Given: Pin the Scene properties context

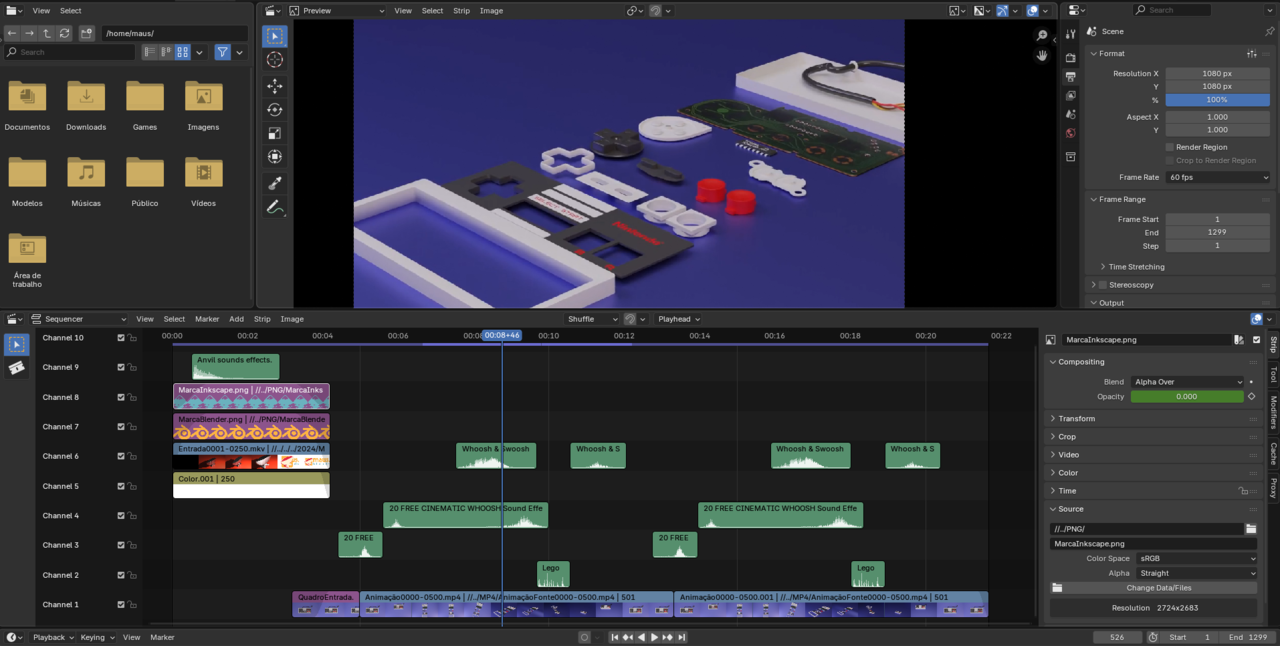Looking at the screenshot, I should pos(1270,31).
